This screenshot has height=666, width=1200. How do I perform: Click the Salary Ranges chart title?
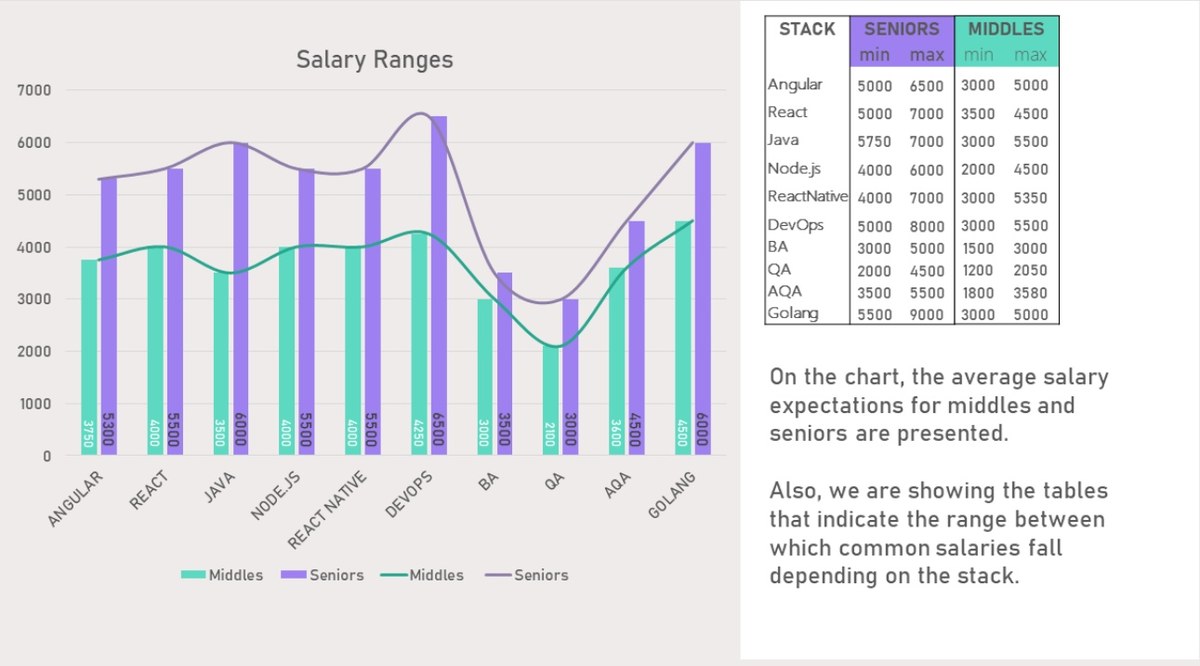pos(374,60)
